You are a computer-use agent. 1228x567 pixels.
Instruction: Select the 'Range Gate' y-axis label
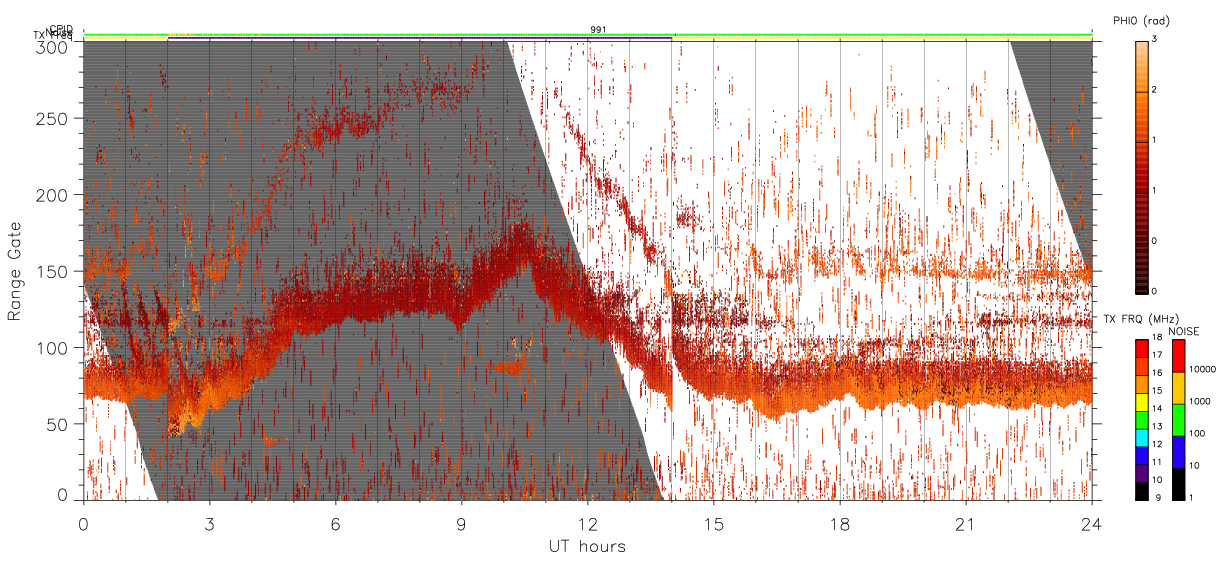point(15,272)
